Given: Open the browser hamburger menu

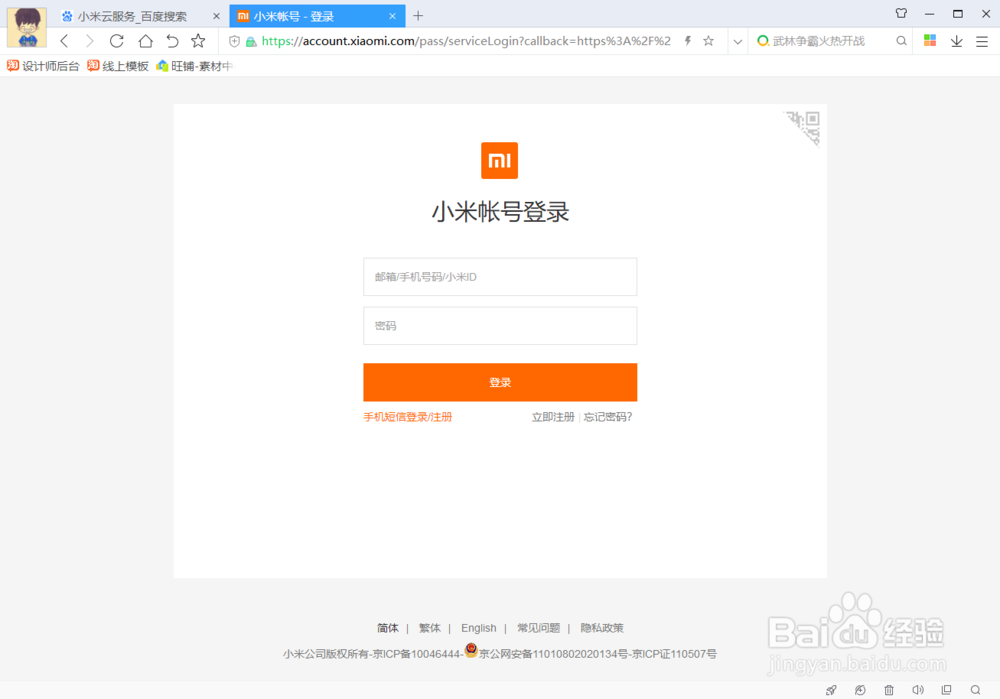Looking at the screenshot, I should 983,41.
